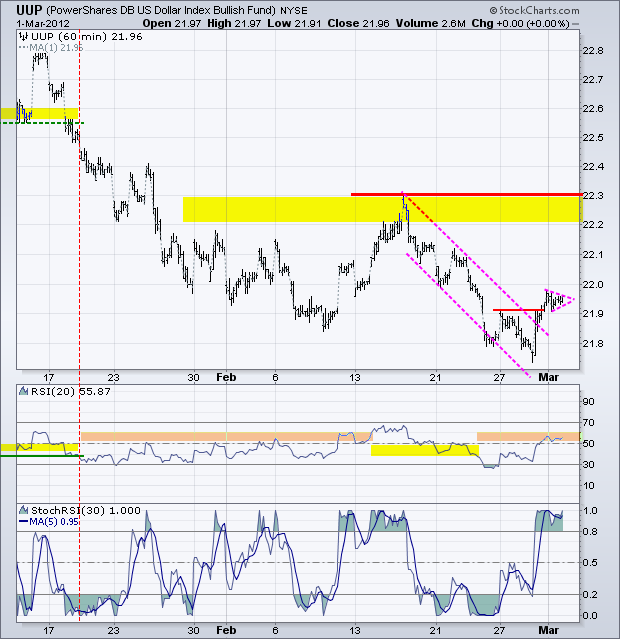Click the price-bar icon beside UUP (60 min)
Image resolution: width=620 pixels, height=639 pixels.
24,37
